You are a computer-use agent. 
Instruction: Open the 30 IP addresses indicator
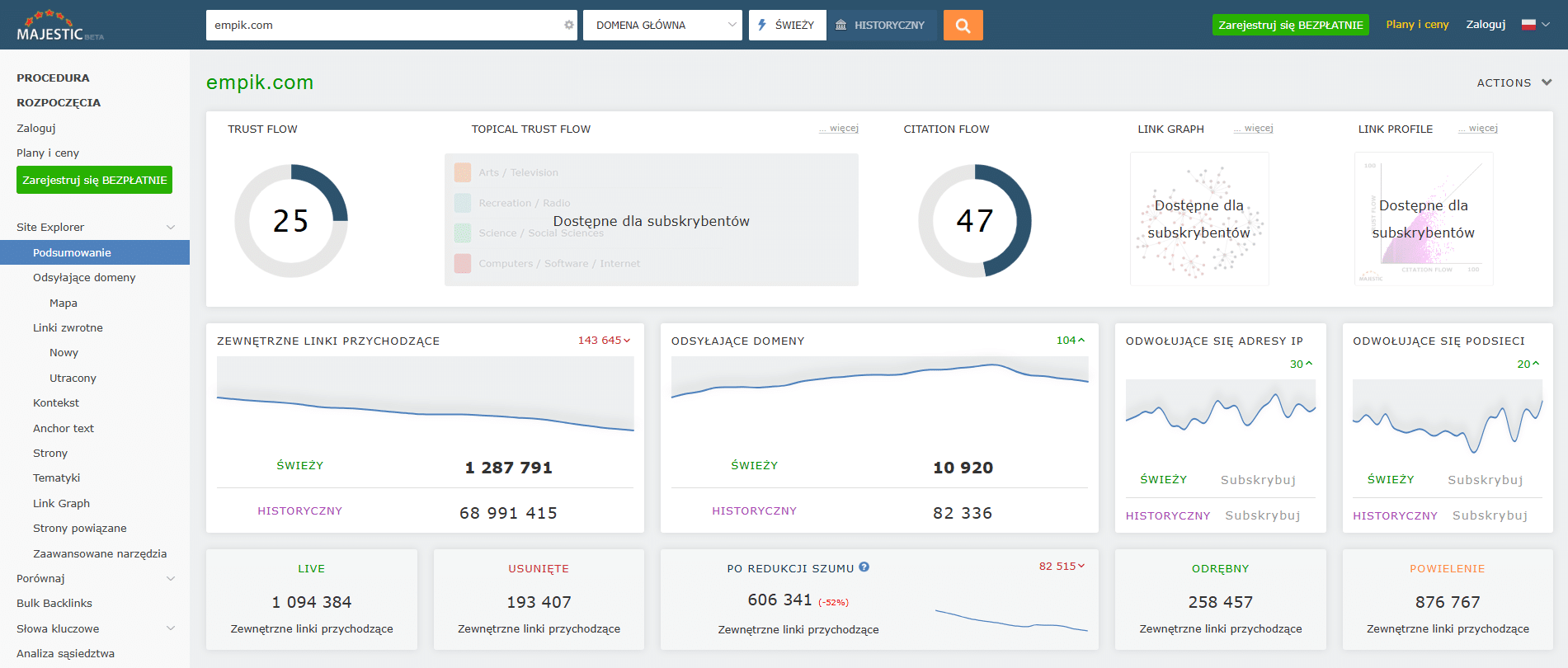[1301, 364]
